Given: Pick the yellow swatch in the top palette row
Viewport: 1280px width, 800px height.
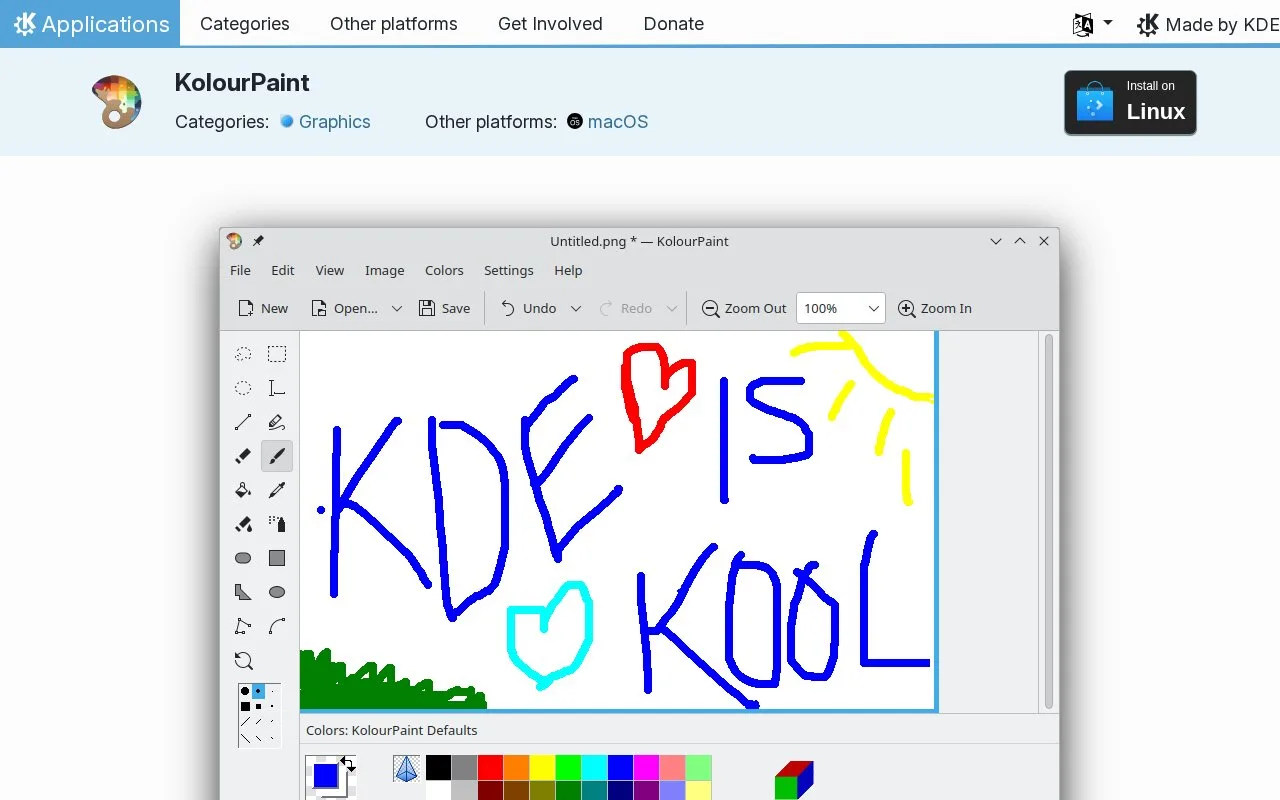Looking at the screenshot, I should click(542, 767).
